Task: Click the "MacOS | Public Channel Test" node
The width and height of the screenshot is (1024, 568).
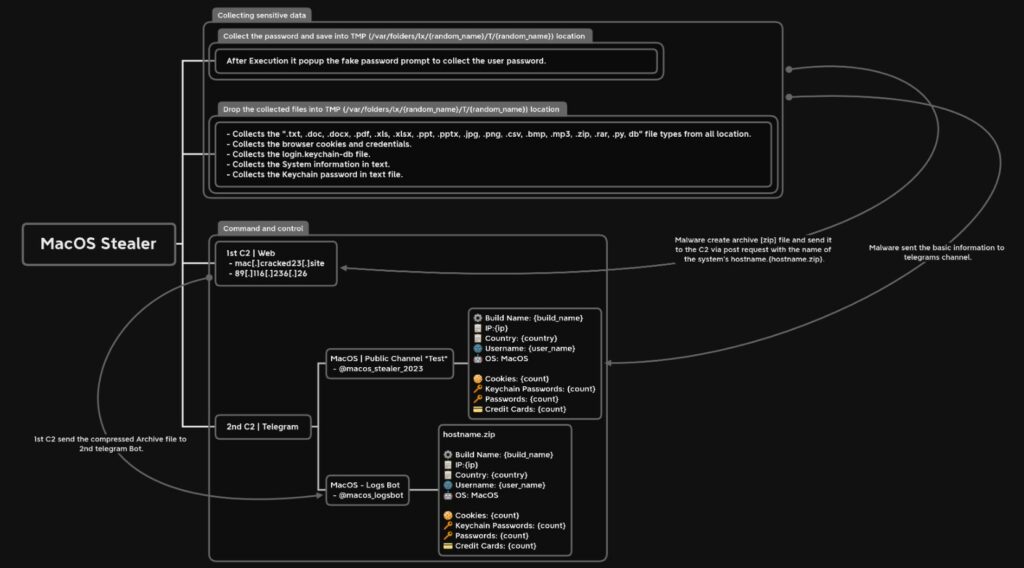Action: pyautogui.click(x=389, y=363)
